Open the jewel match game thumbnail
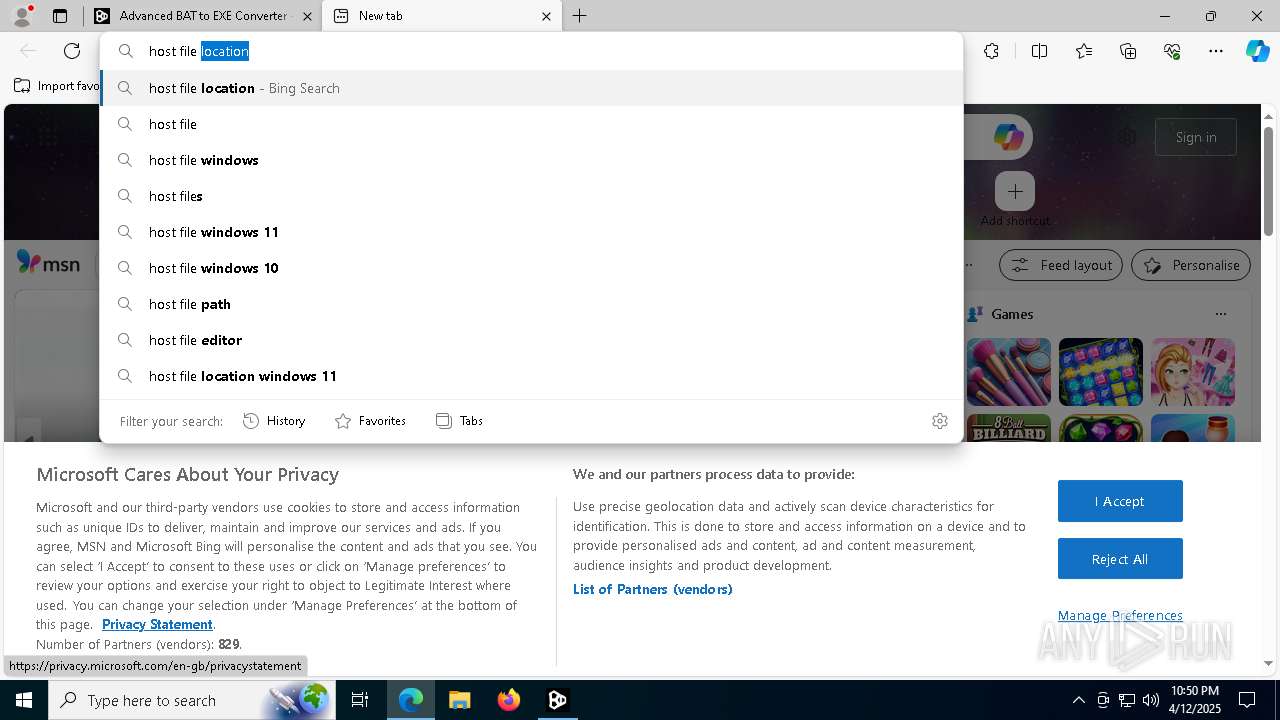 (x=1101, y=371)
